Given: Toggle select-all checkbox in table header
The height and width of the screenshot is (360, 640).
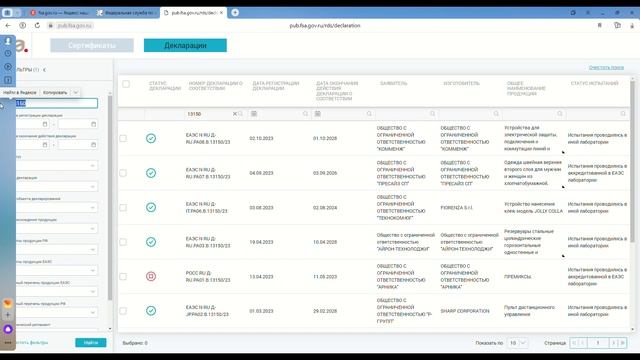Looking at the screenshot, I should [126, 84].
